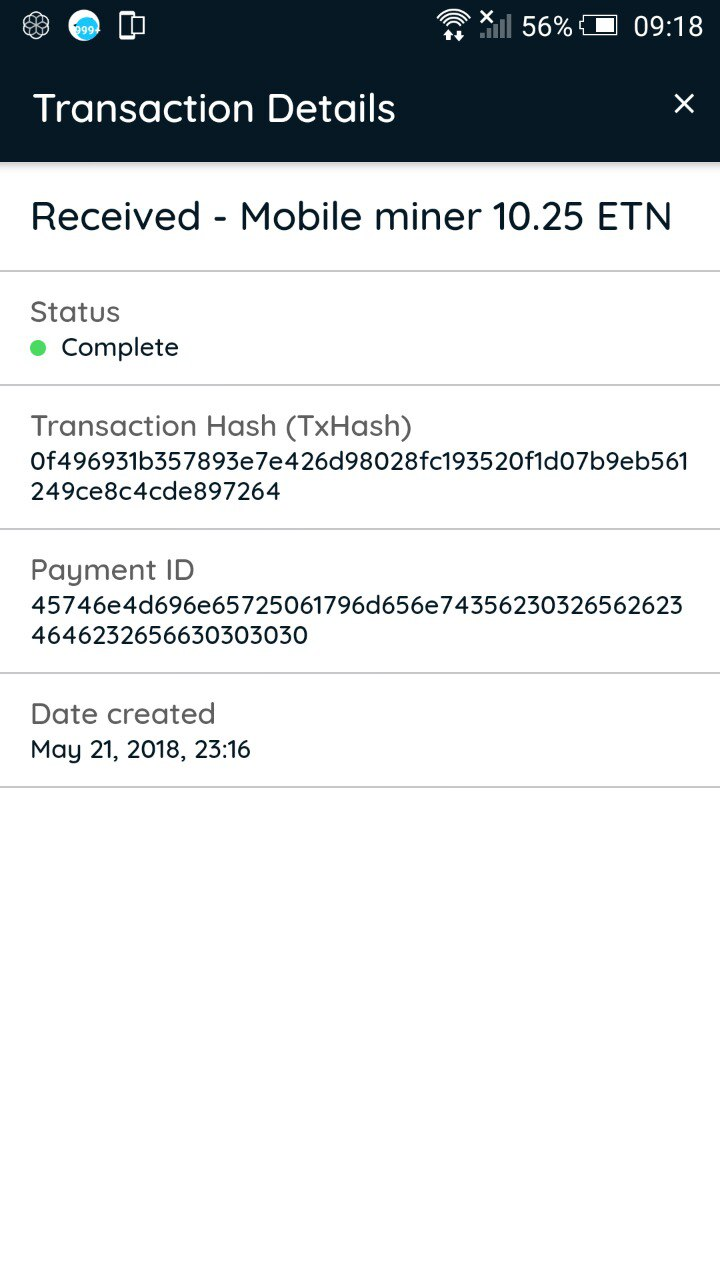The height and width of the screenshot is (1280, 720).
Task: Tap the Status label
Action: click(x=75, y=312)
